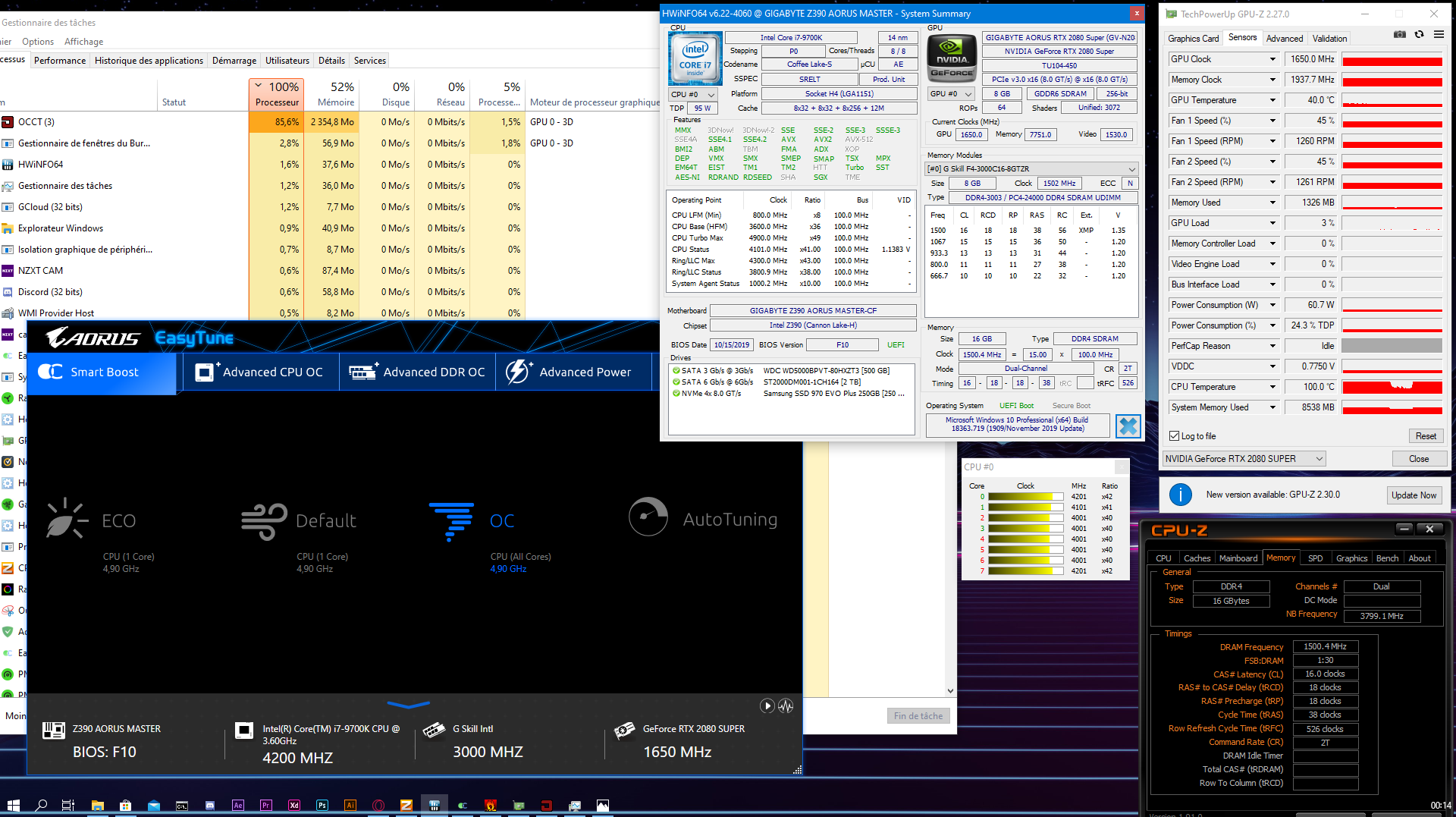This screenshot has height=817, width=1456.
Task: Open GPU-Z hamburger menu icon
Action: (1439, 34)
